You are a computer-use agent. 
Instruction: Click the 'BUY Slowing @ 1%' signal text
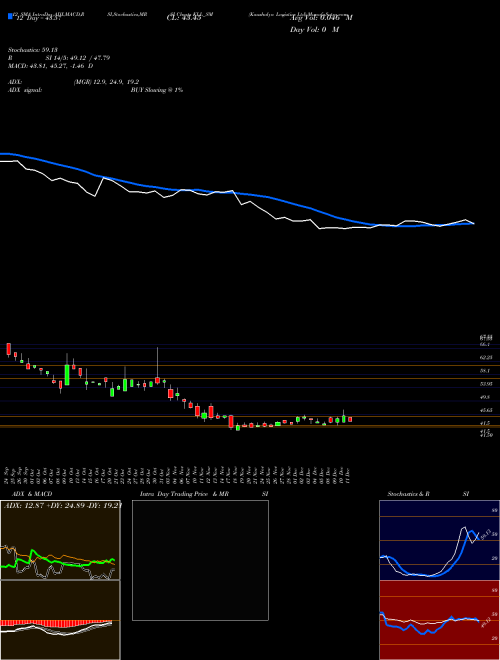pos(157,90)
